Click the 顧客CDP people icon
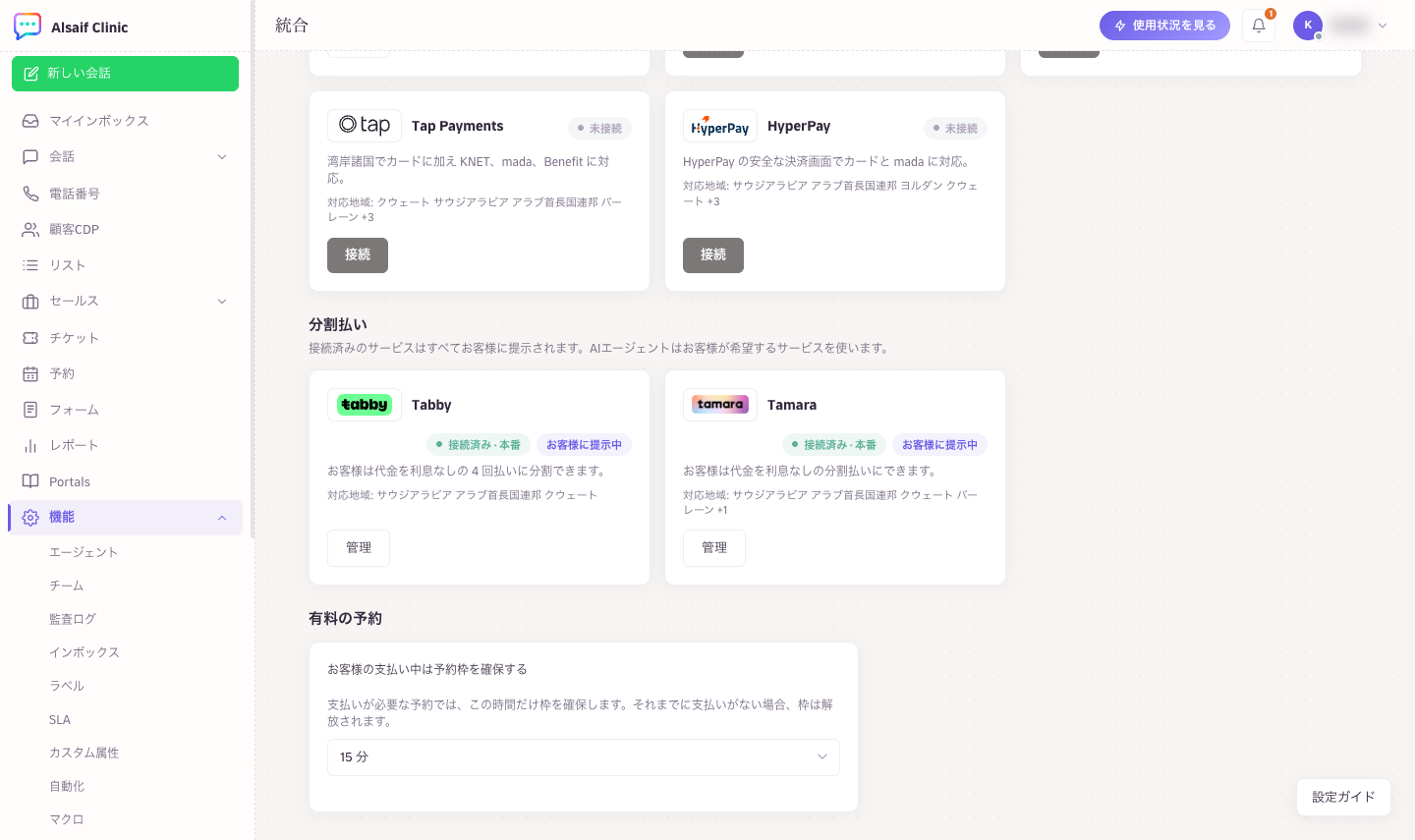 (x=30, y=229)
